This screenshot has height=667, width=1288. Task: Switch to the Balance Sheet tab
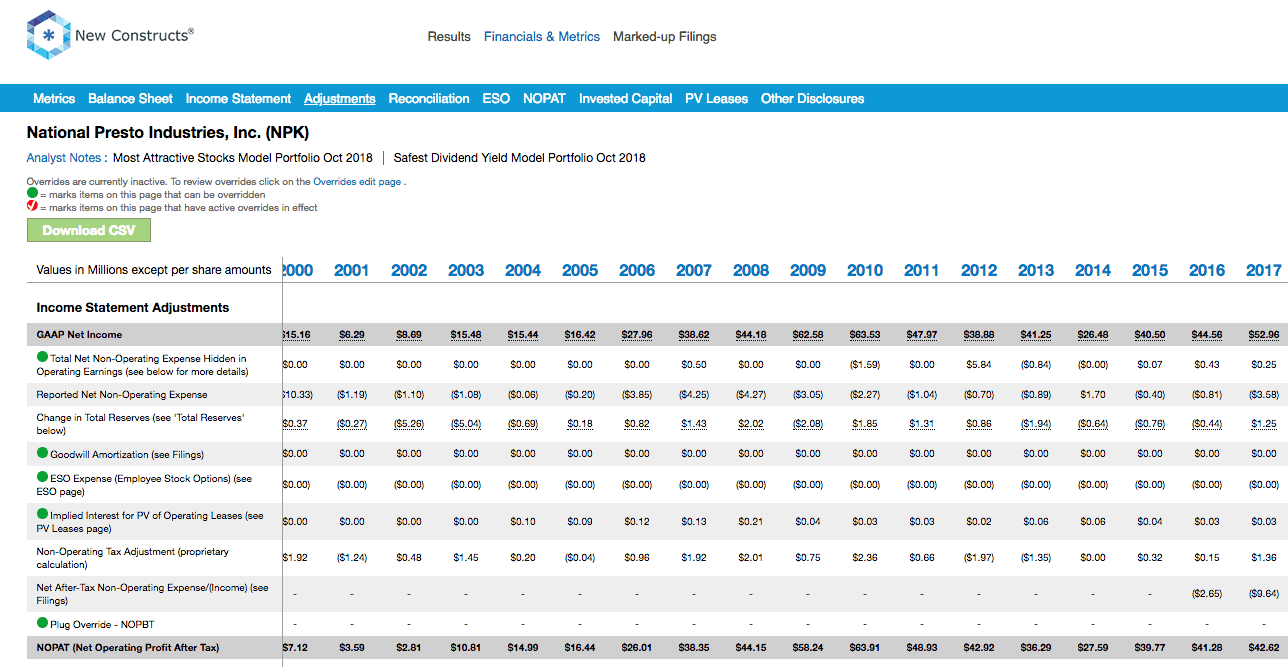click(130, 98)
